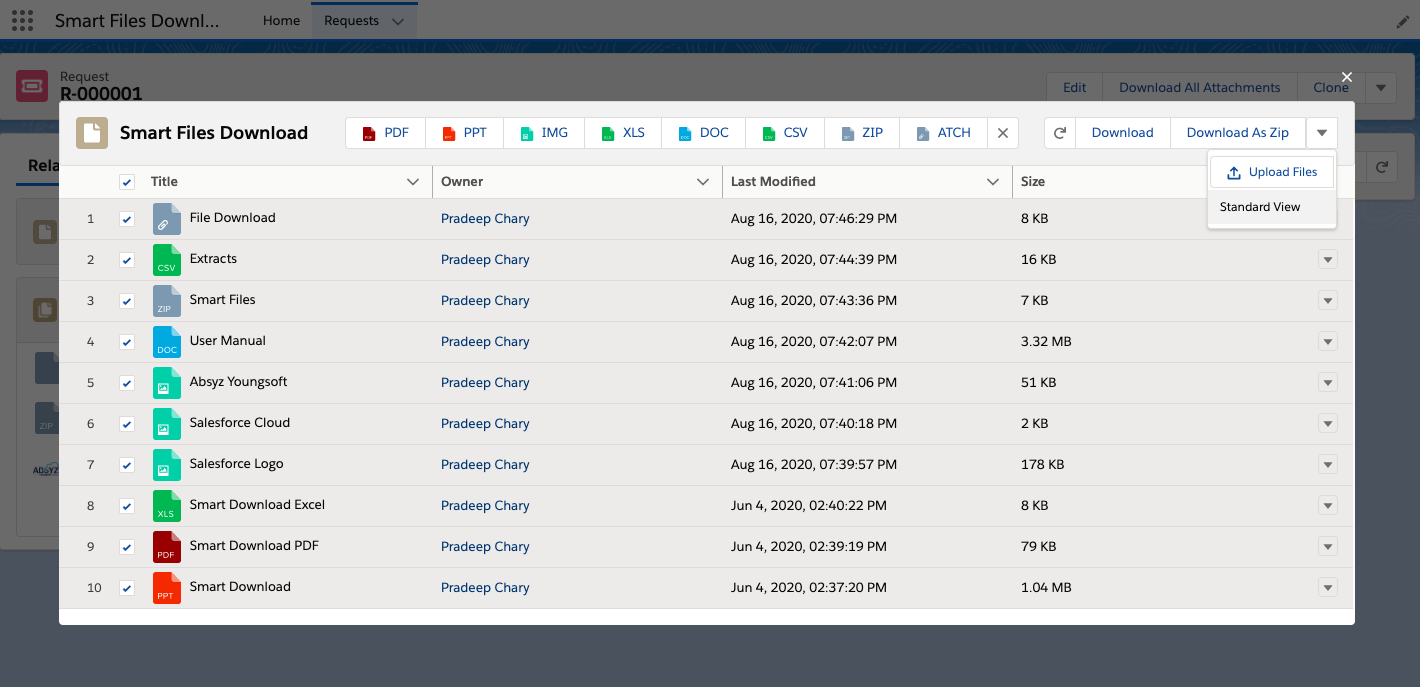
Task: Click the refresh icon in Smart Files Download
Action: [x=1059, y=132]
